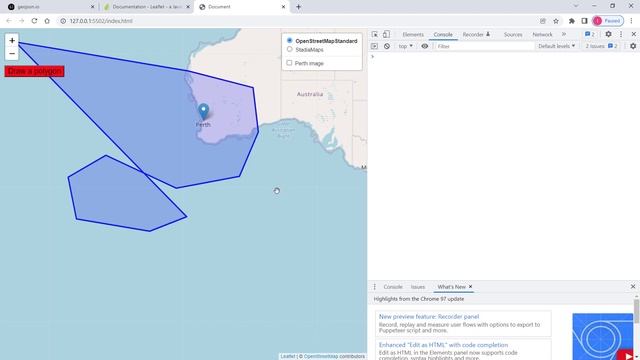
Task: Close the DevTools drawer
Action: coord(633,287)
